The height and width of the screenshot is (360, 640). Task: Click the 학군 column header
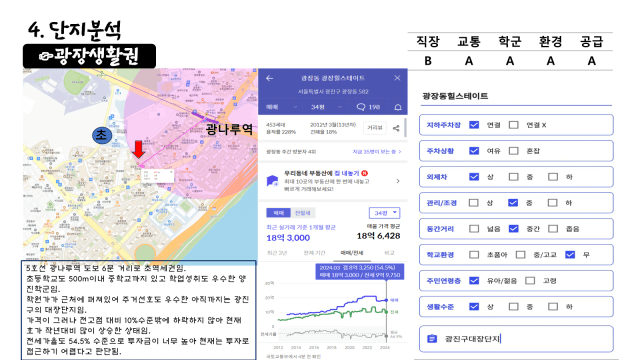coord(510,41)
